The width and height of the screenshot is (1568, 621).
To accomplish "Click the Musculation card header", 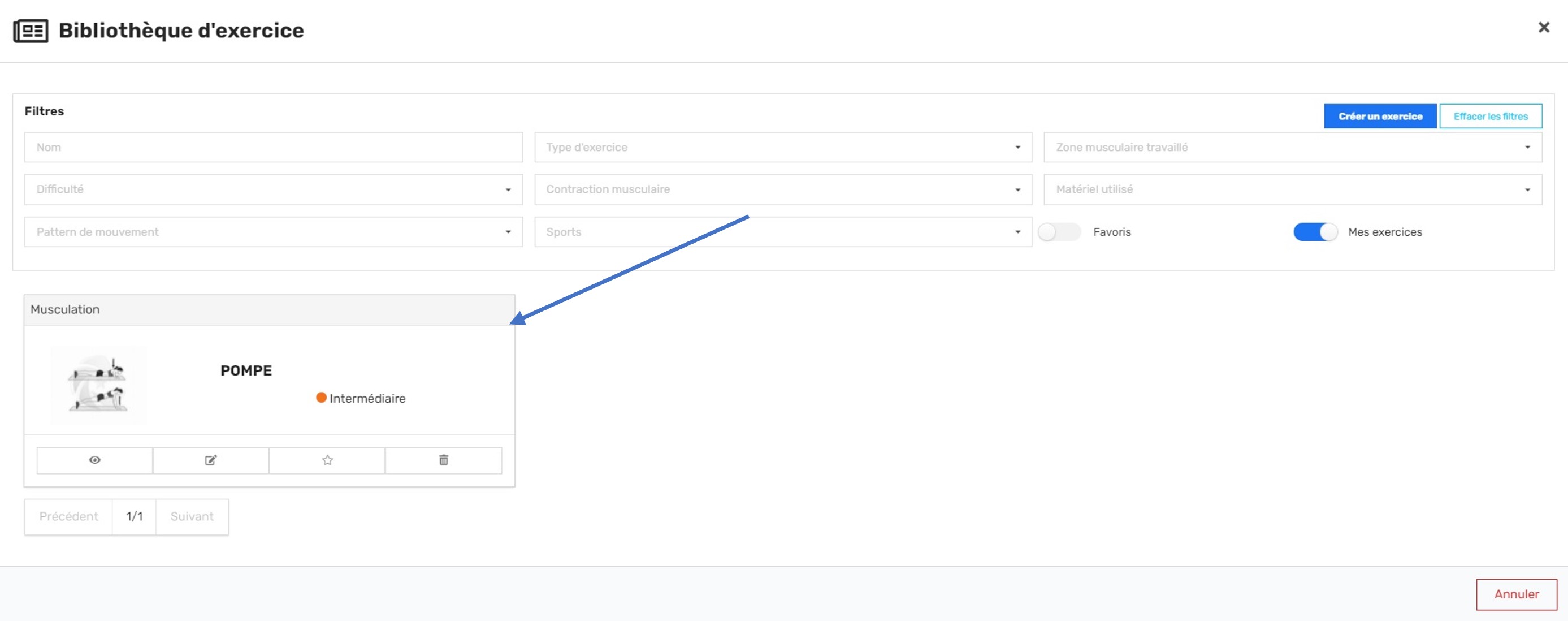I will [269, 310].
